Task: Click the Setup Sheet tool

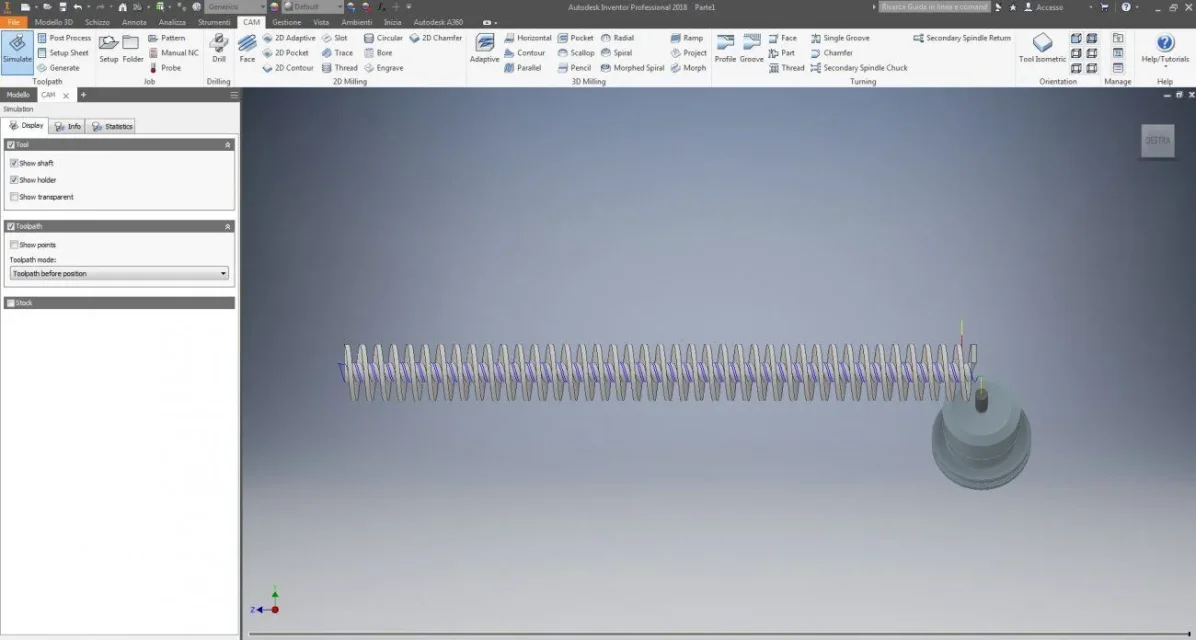Action: (x=63, y=53)
